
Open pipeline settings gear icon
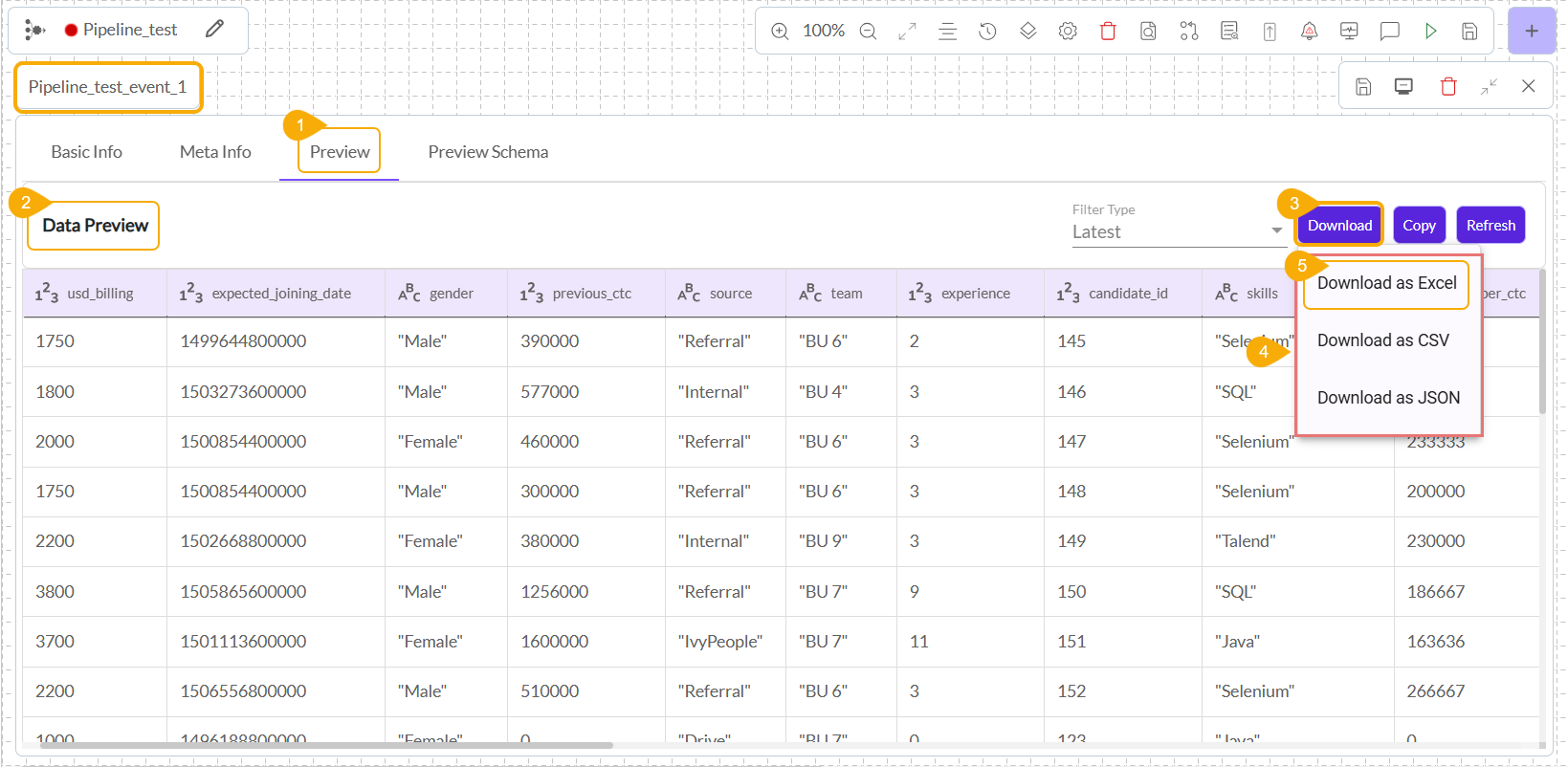click(1068, 32)
